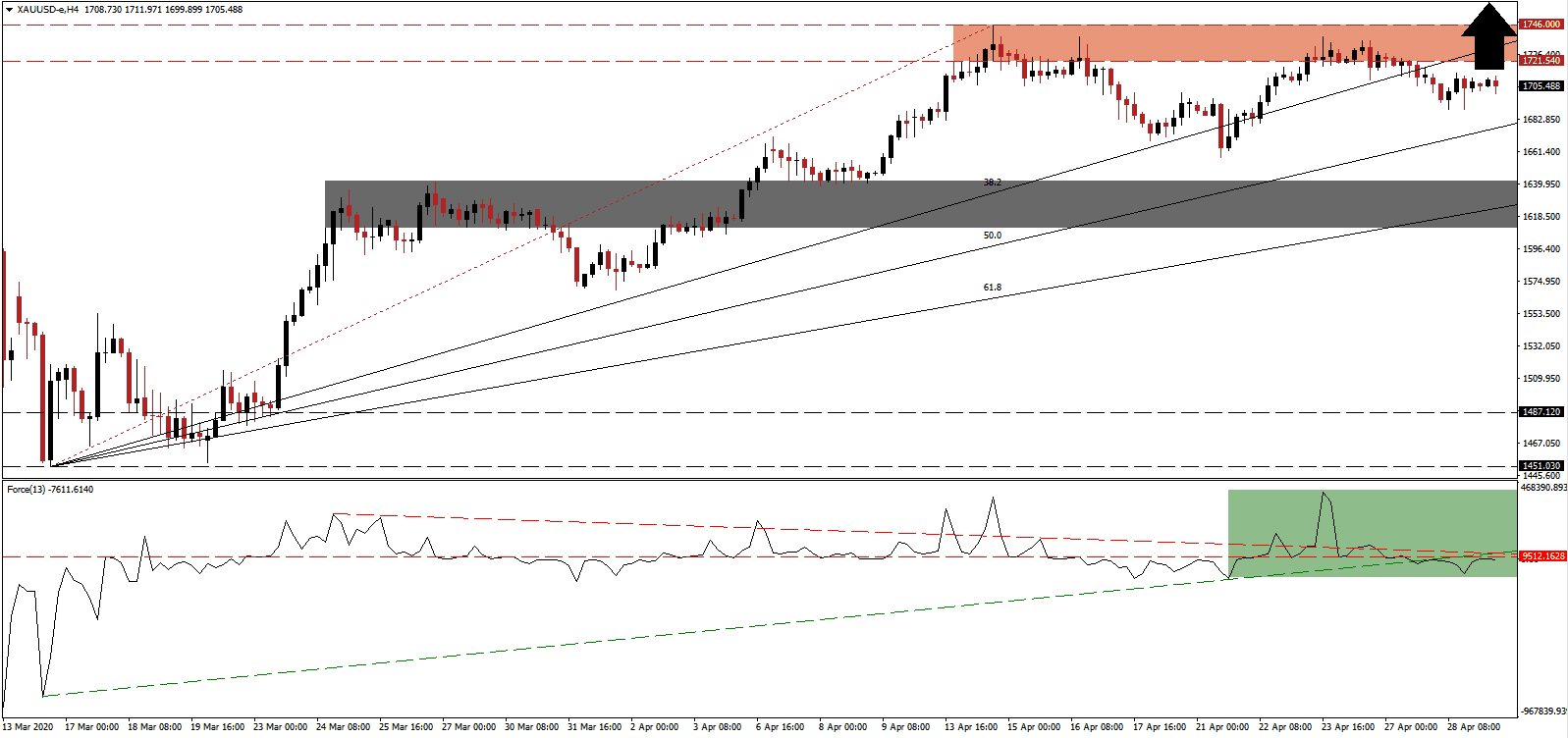Viewport: 1568px width, 738px height.
Task: Click the 13 Apr 16:00 time label
Action: 972,727
